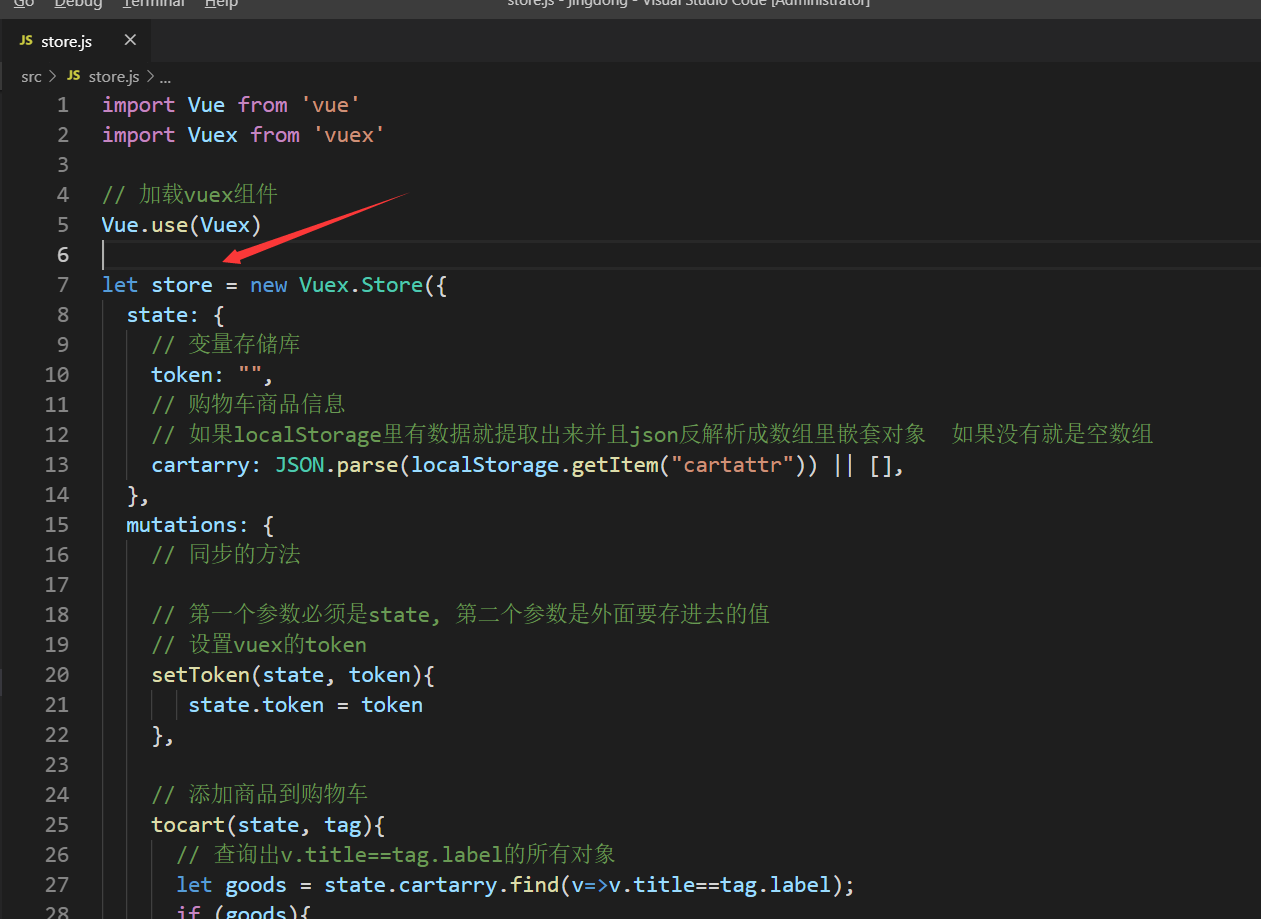
Task: Click the "store" variable on line 7
Action: click(x=182, y=285)
